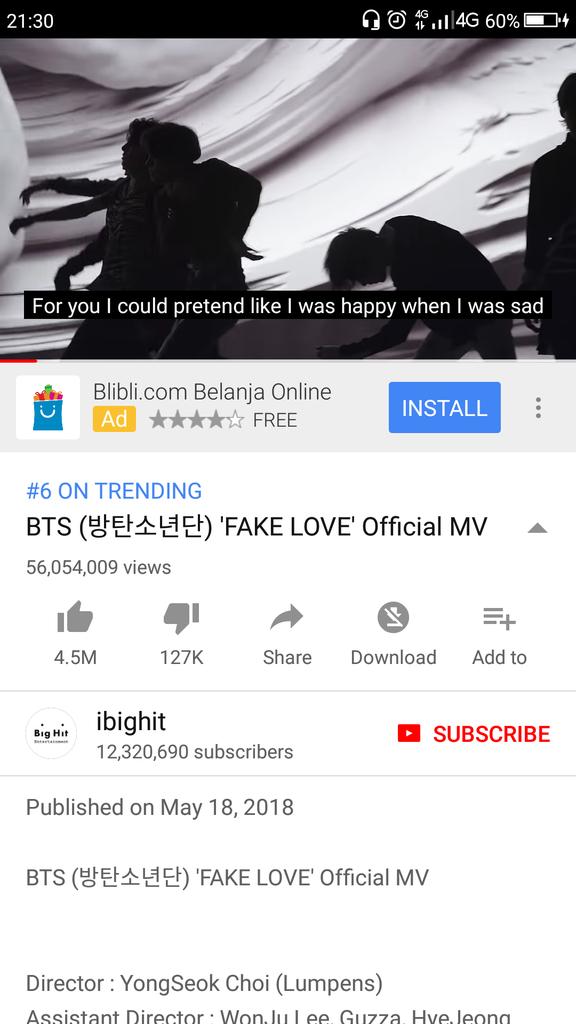Screen dimensions: 576x1024
Task: Tap the yellow Ad badge
Action: pos(114,419)
